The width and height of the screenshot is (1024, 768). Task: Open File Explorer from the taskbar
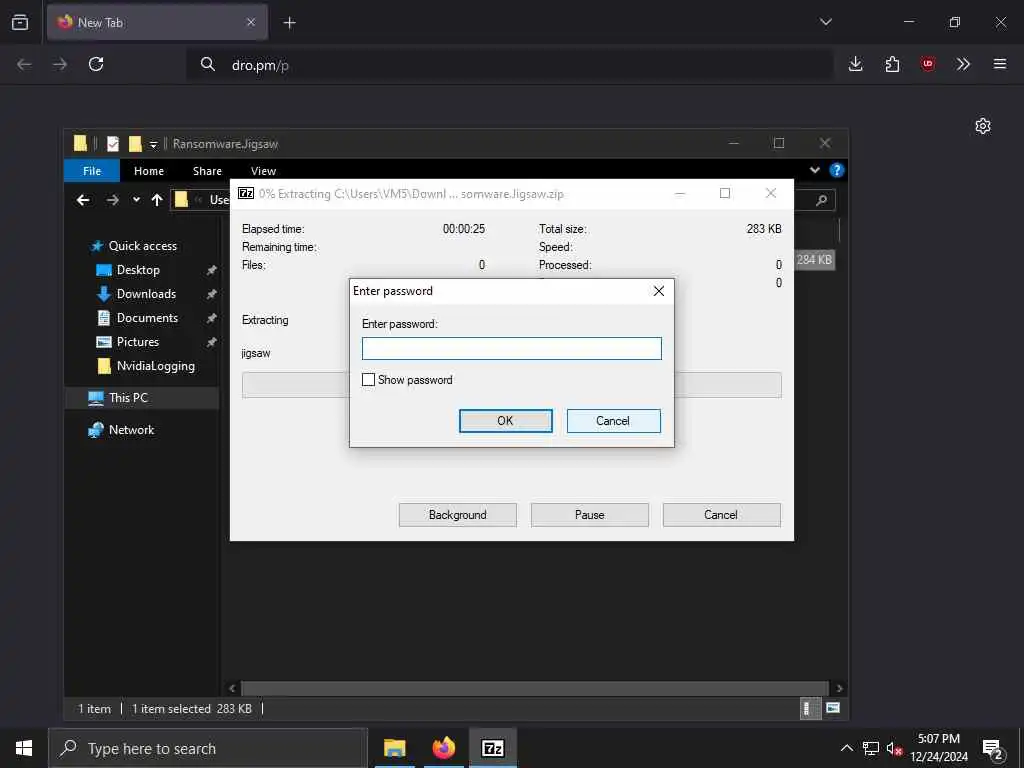394,748
